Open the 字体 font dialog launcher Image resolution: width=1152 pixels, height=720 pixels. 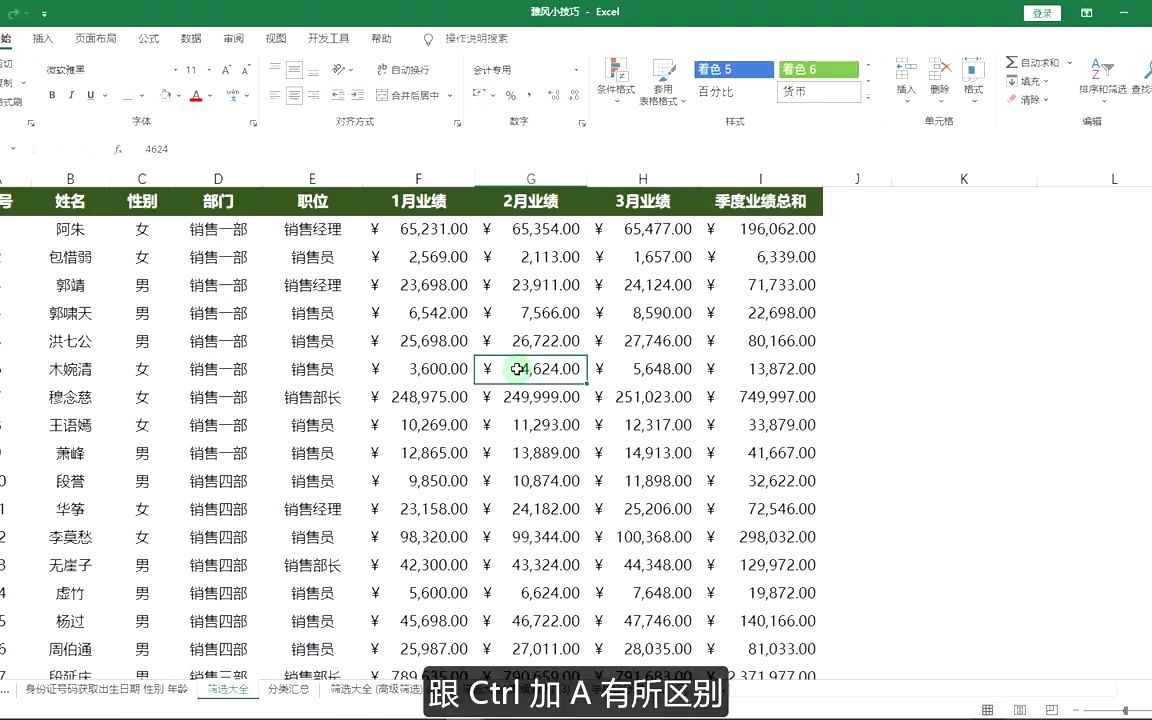(x=253, y=123)
